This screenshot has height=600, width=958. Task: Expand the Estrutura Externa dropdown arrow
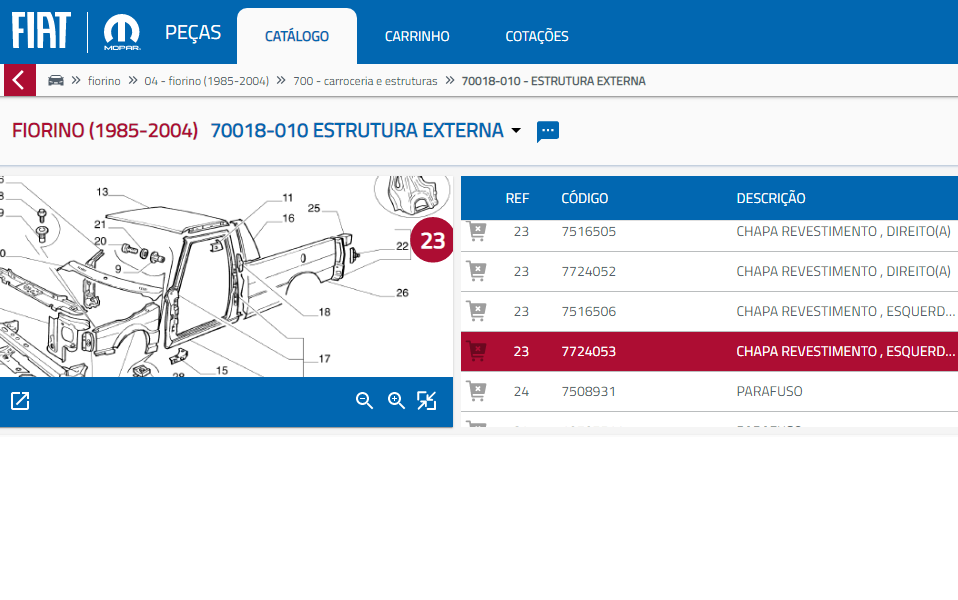click(x=516, y=131)
